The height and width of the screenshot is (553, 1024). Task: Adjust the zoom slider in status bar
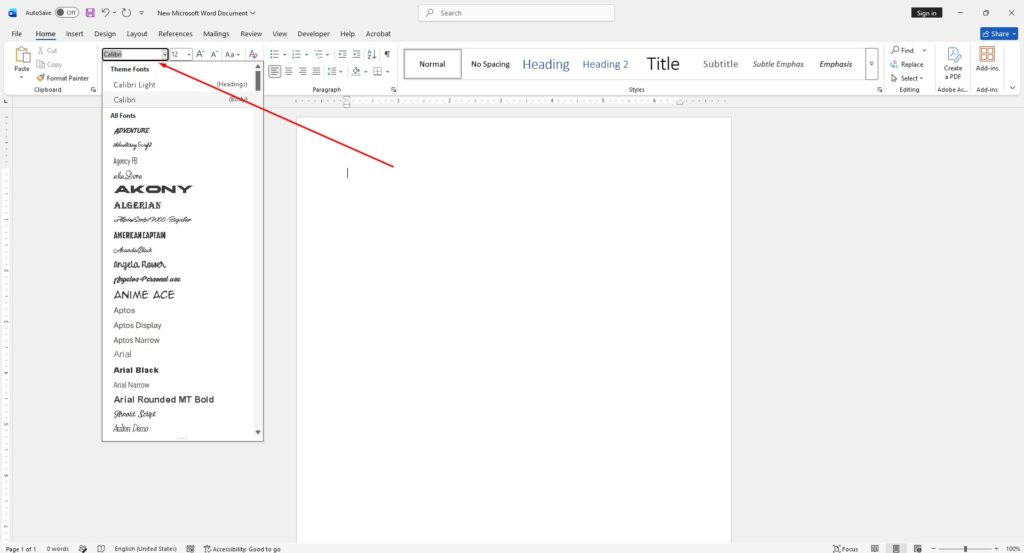coord(965,549)
